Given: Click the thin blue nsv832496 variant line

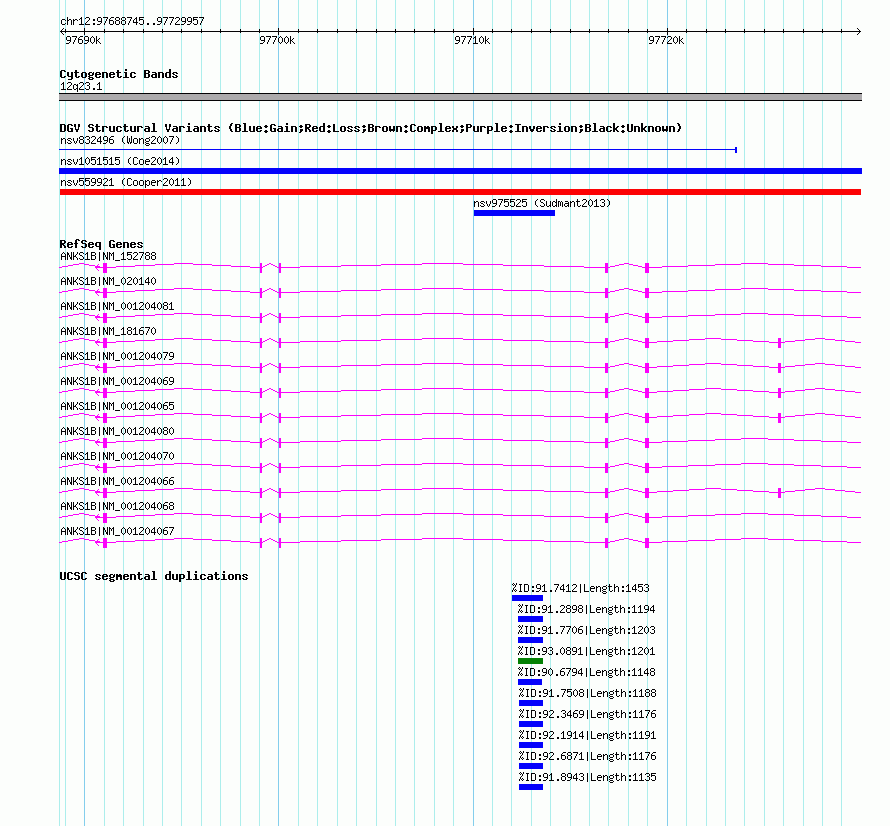Looking at the screenshot, I should (398, 150).
